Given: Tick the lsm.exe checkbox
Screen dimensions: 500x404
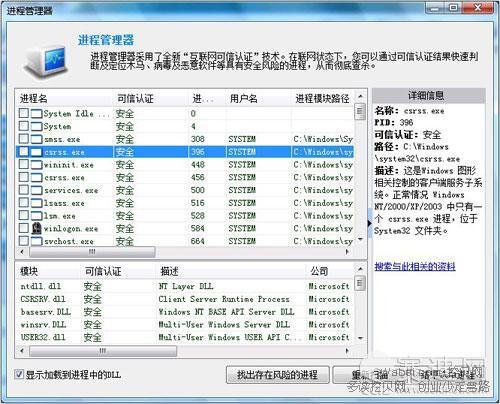Looking at the screenshot, I should pyautogui.click(x=24, y=216).
